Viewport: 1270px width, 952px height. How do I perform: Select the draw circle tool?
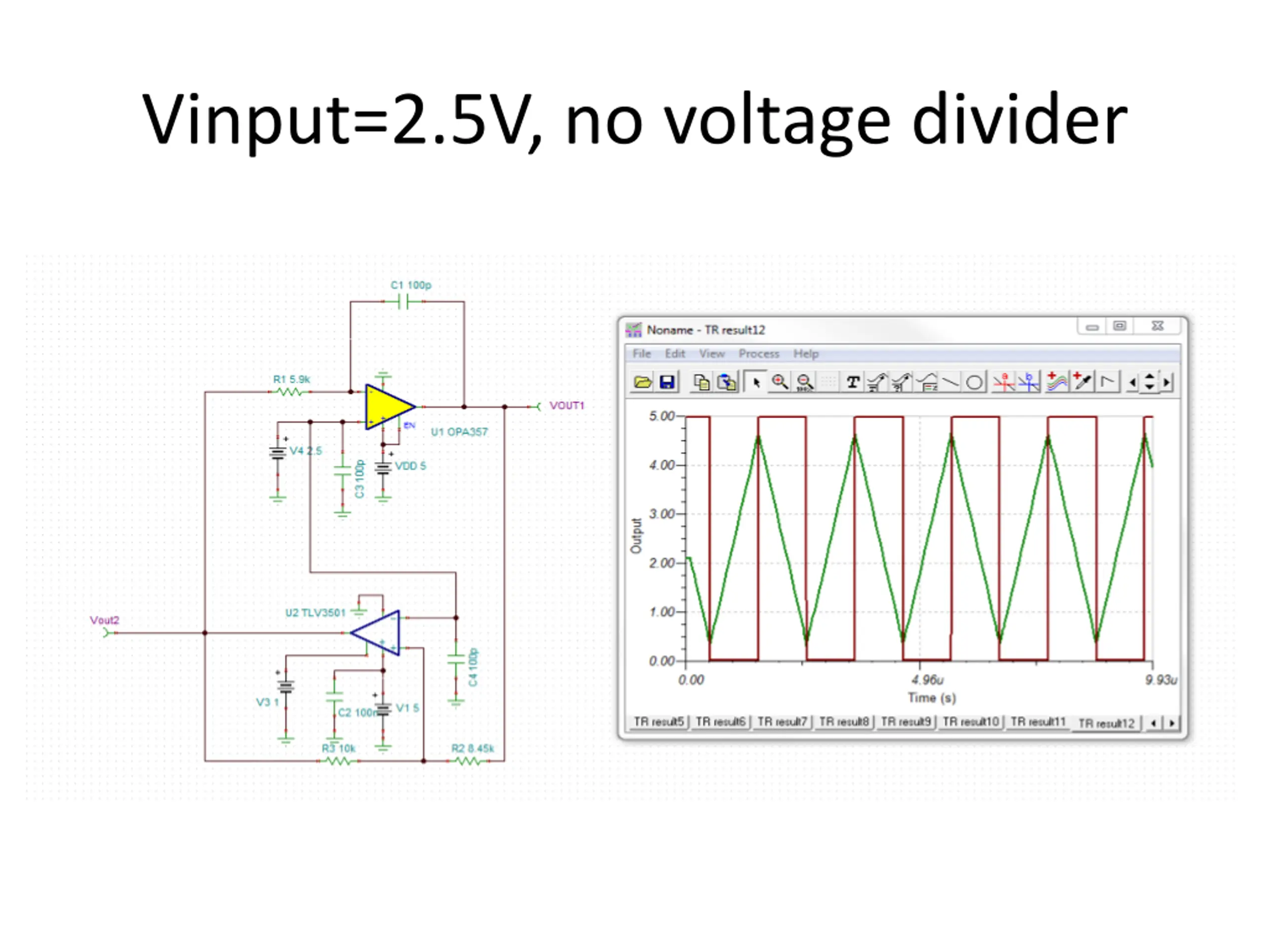pos(974,382)
